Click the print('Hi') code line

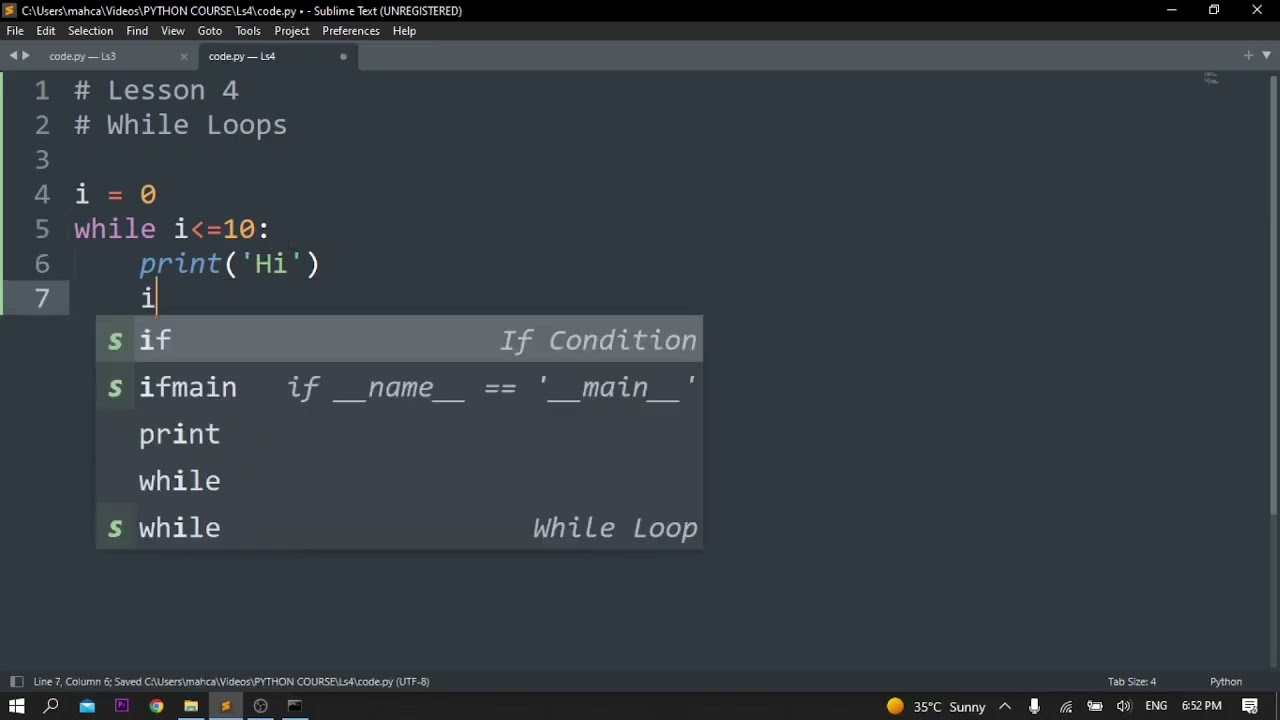[x=229, y=264]
